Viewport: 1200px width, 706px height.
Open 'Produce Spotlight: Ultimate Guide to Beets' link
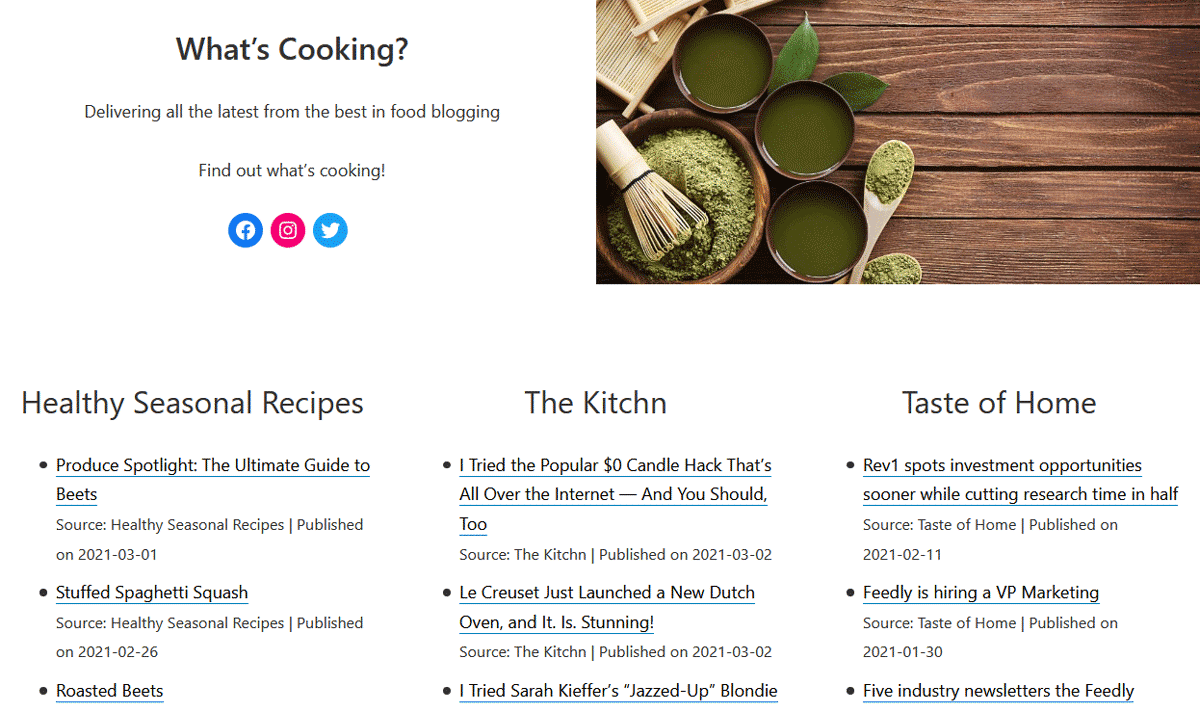212,465
